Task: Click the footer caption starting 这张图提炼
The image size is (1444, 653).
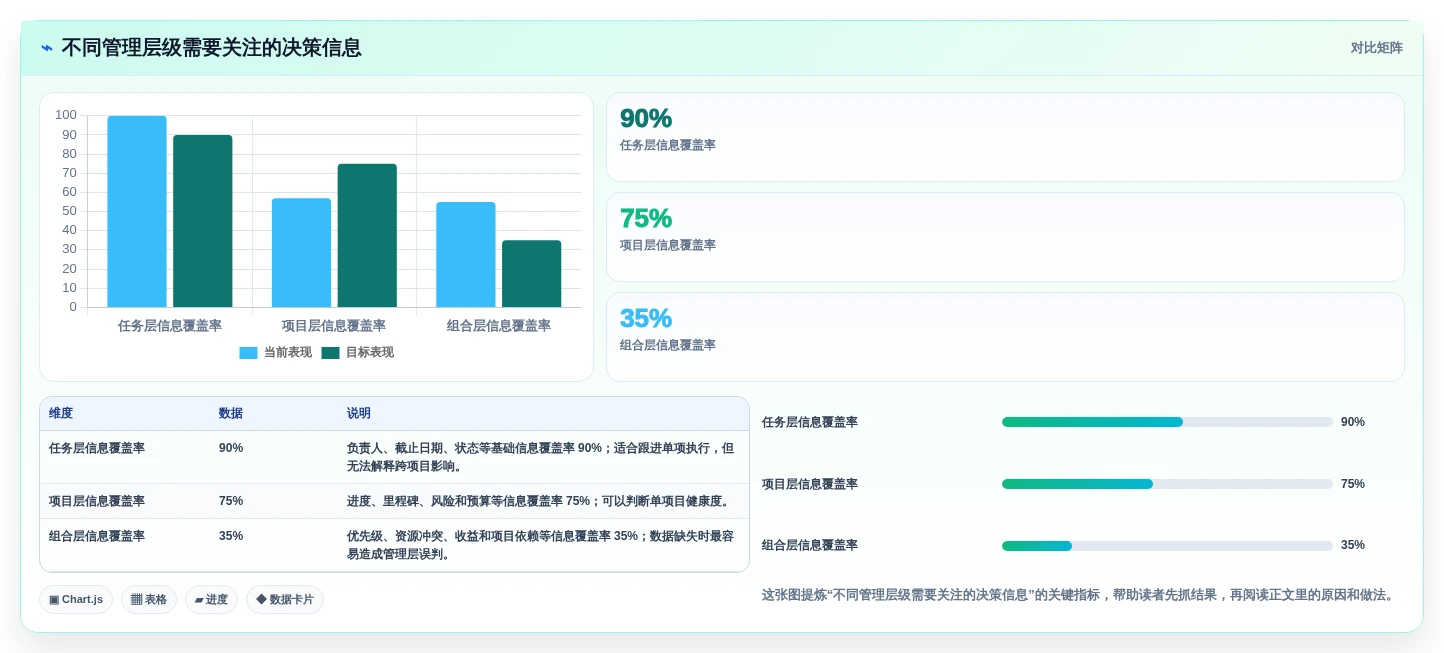Action: pyautogui.click(x=1078, y=595)
